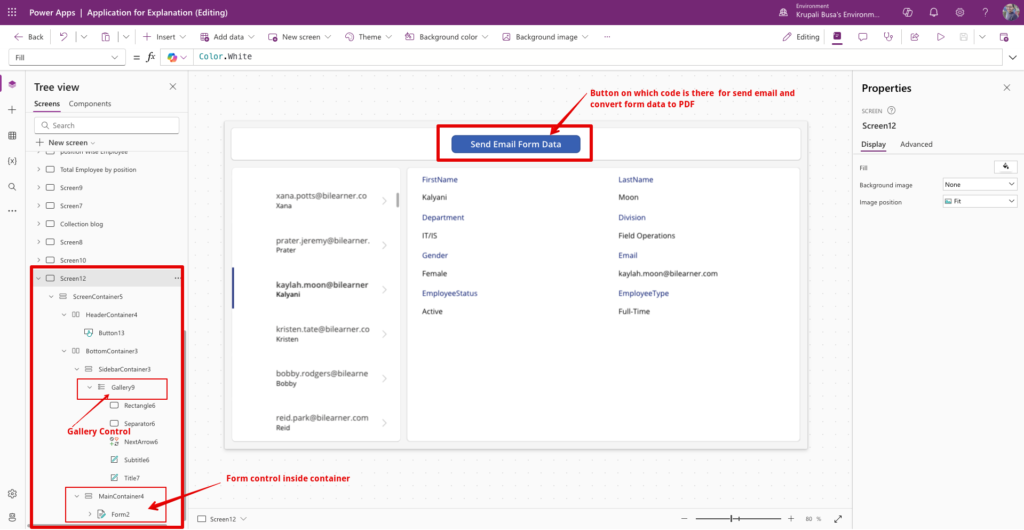
Task: Open toolbar overflow ellipsis menu
Action: coord(607,37)
